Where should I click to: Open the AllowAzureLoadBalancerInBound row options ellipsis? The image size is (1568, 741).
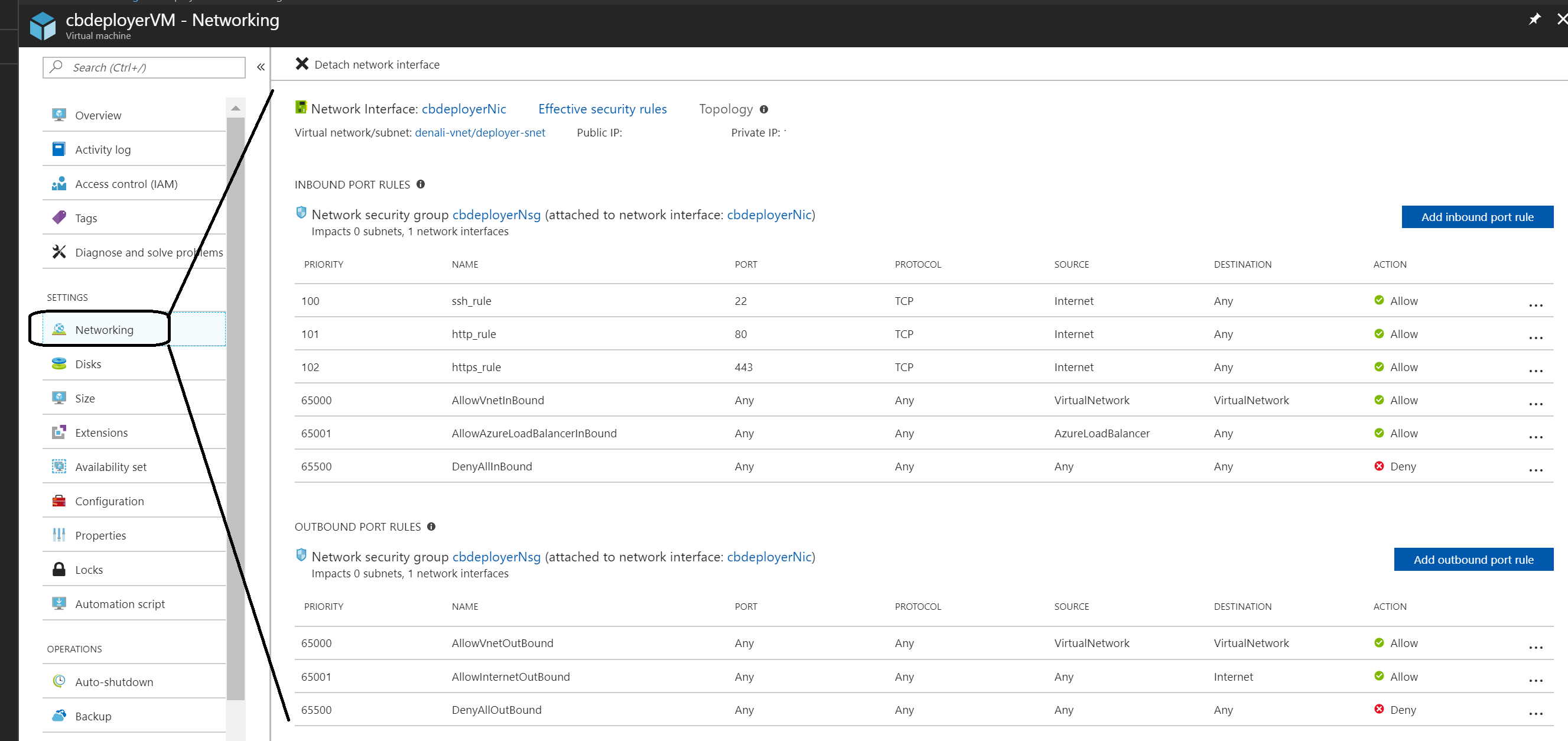(1535, 437)
